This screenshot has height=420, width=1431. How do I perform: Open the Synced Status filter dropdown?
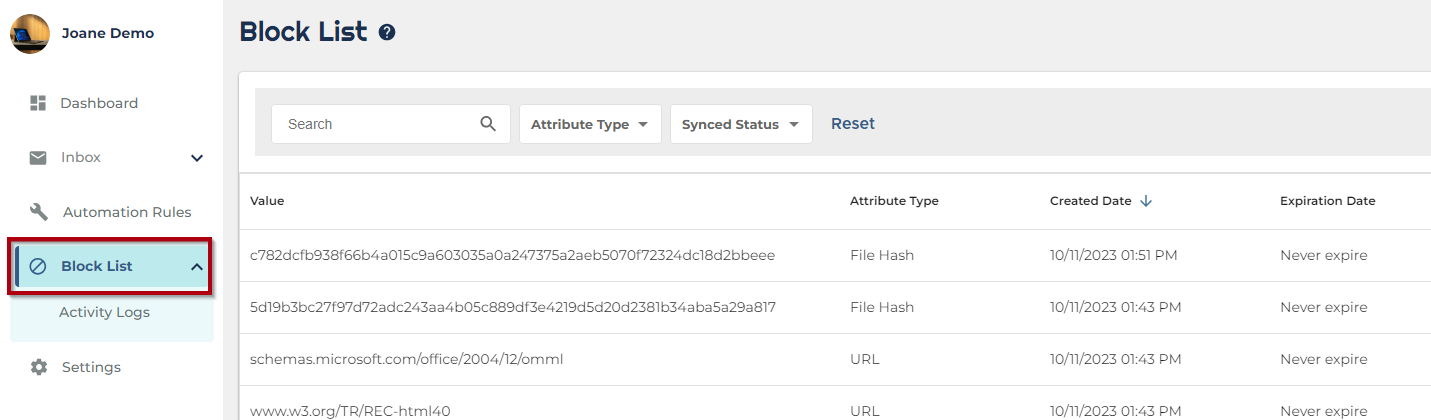tap(740, 124)
